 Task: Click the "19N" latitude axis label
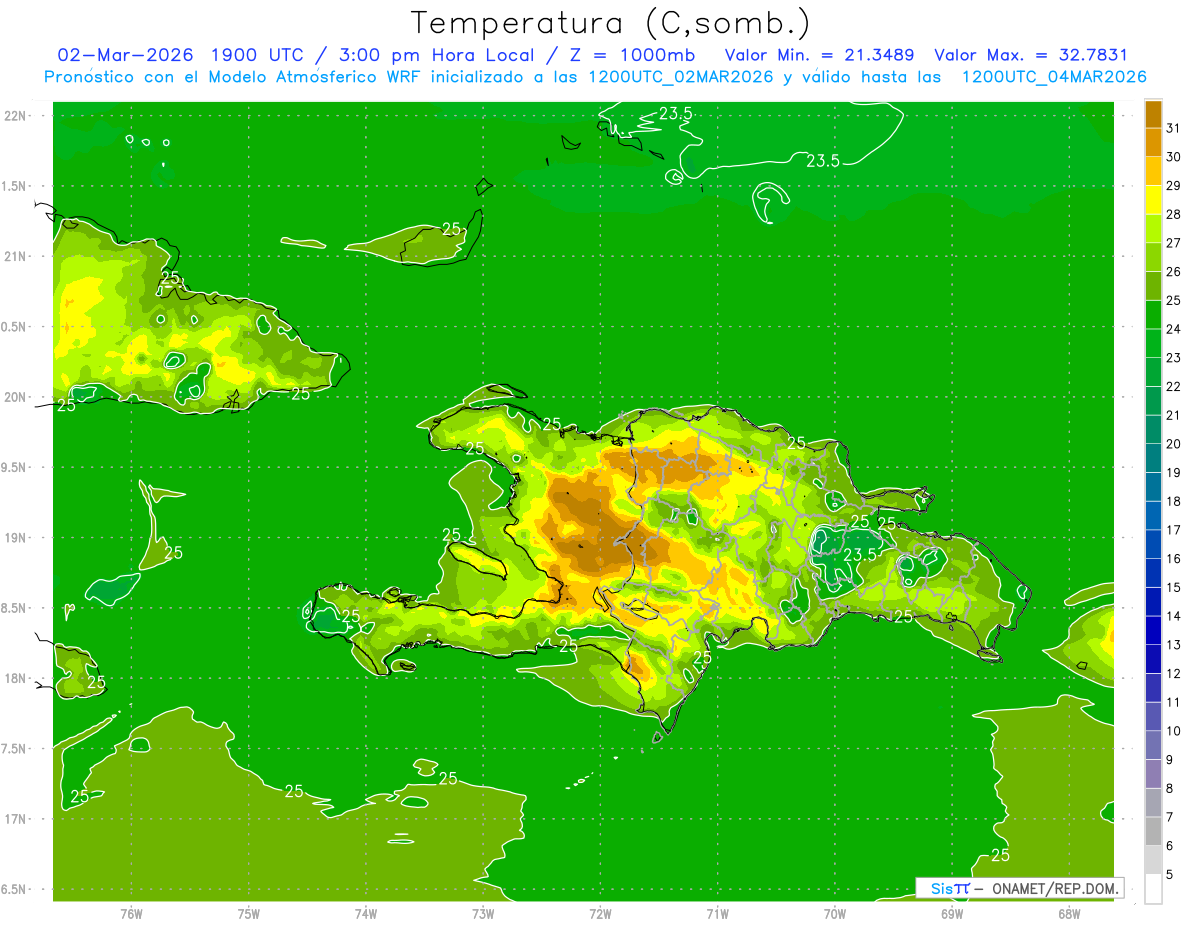pos(15,538)
